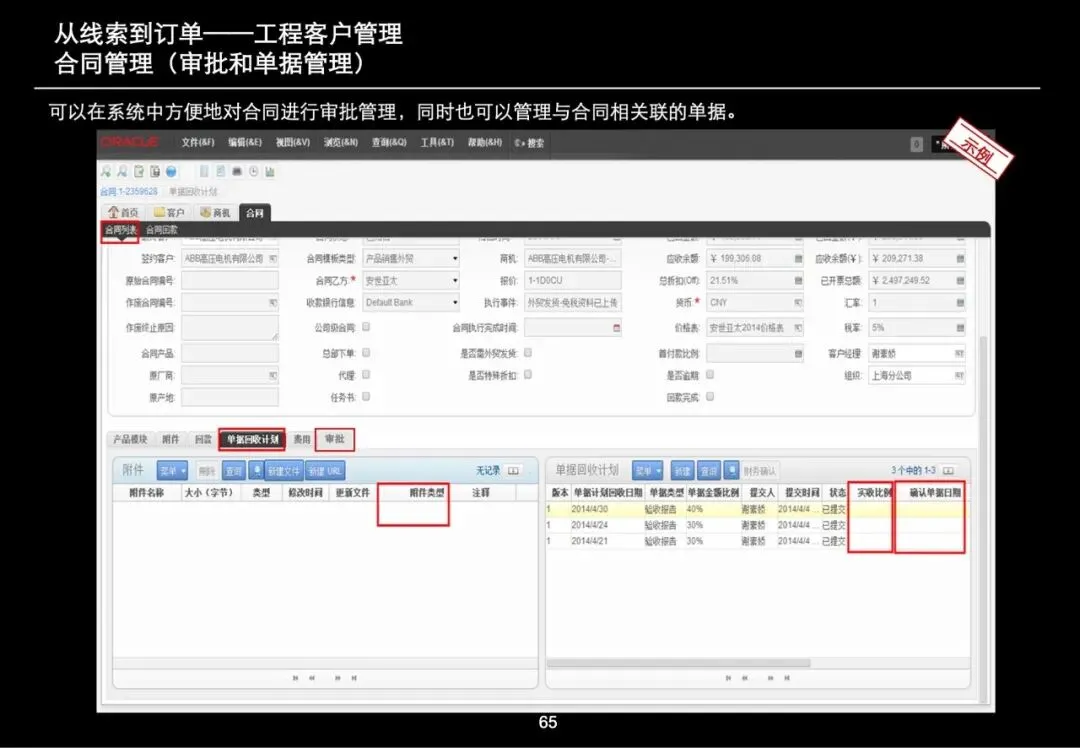Click the notification counter icon in the top bar
This screenshot has width=1080, height=748.
(916, 144)
